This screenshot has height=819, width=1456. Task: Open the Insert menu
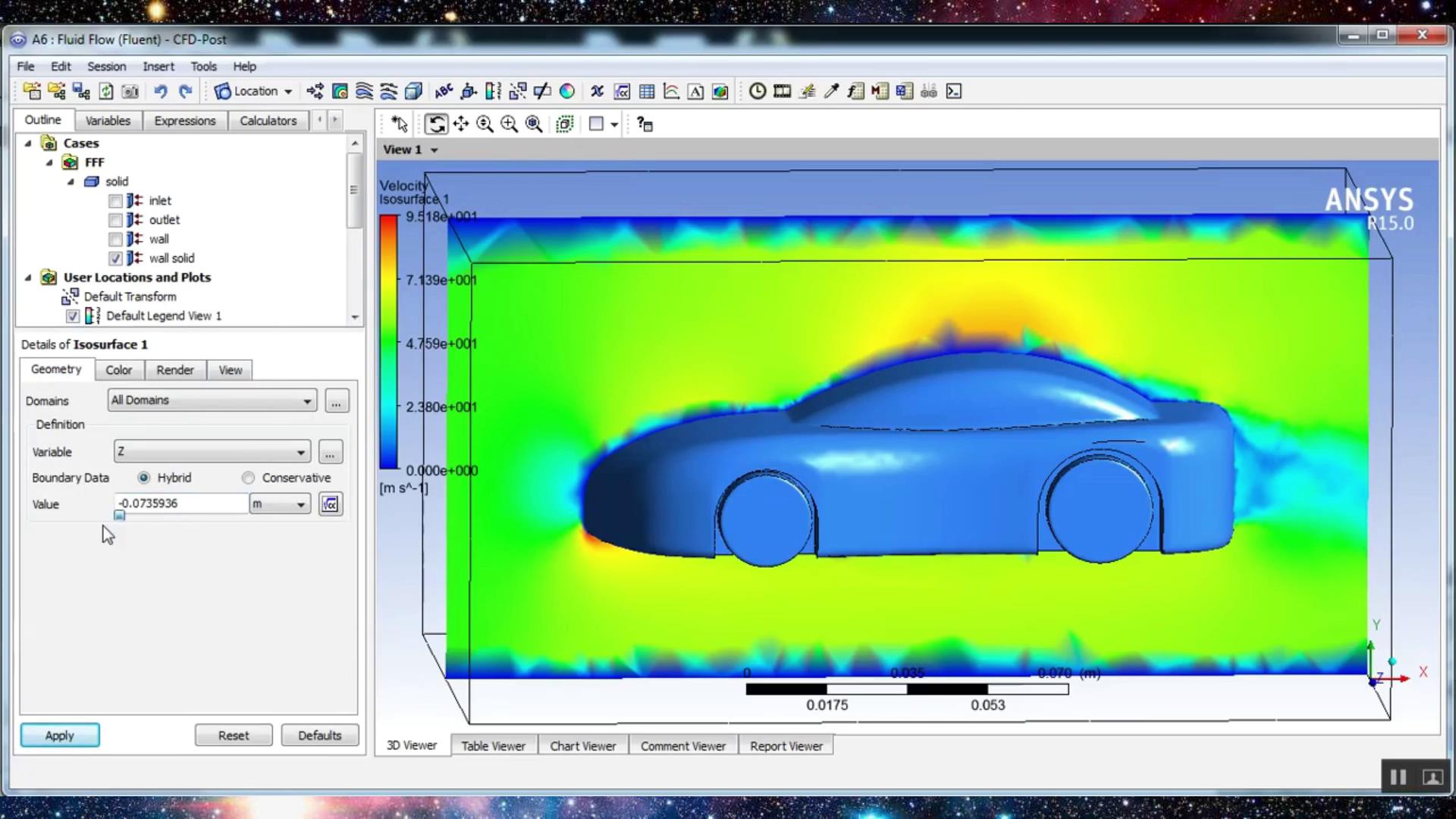[x=158, y=67]
